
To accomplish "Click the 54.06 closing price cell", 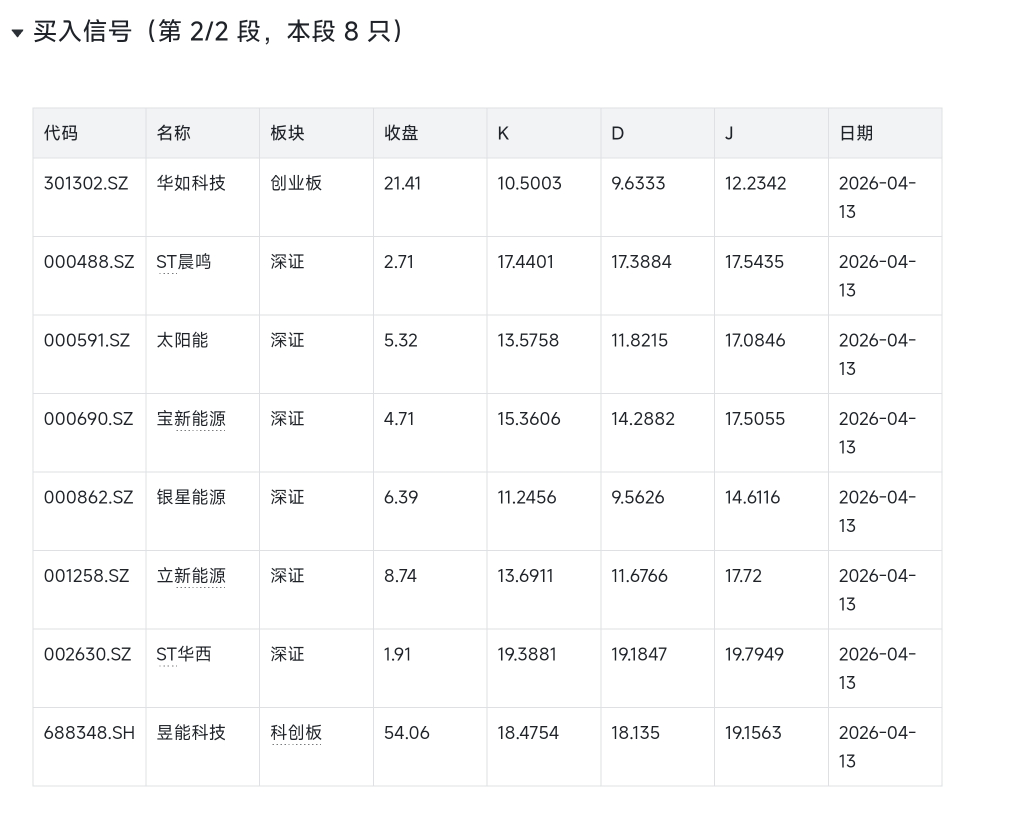I will click(x=407, y=733).
